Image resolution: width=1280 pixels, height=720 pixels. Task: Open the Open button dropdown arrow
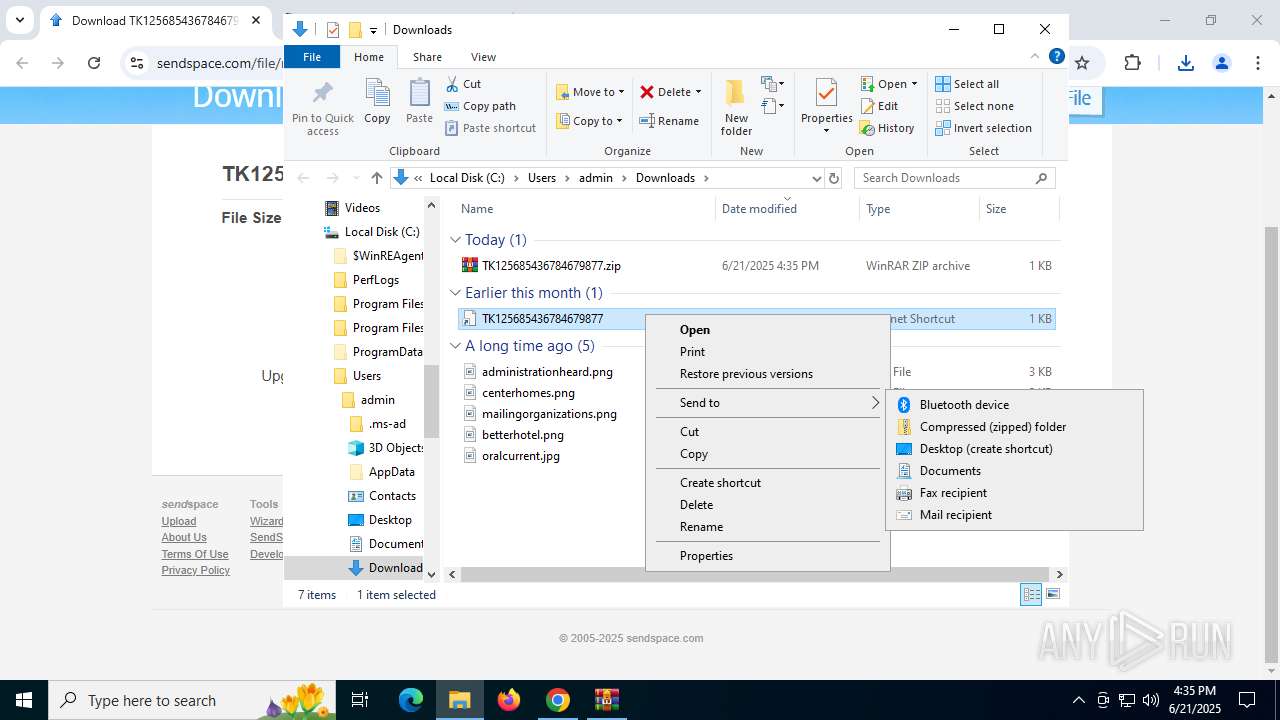914,84
